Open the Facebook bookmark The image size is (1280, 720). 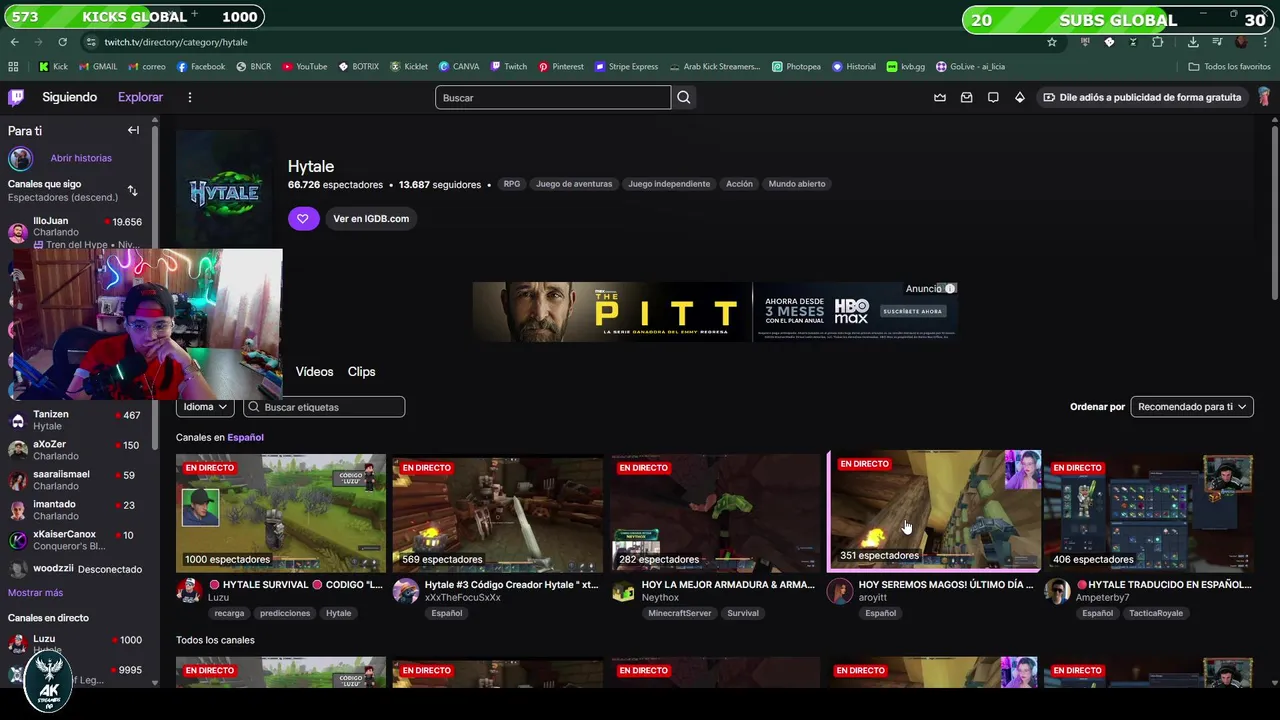click(201, 67)
